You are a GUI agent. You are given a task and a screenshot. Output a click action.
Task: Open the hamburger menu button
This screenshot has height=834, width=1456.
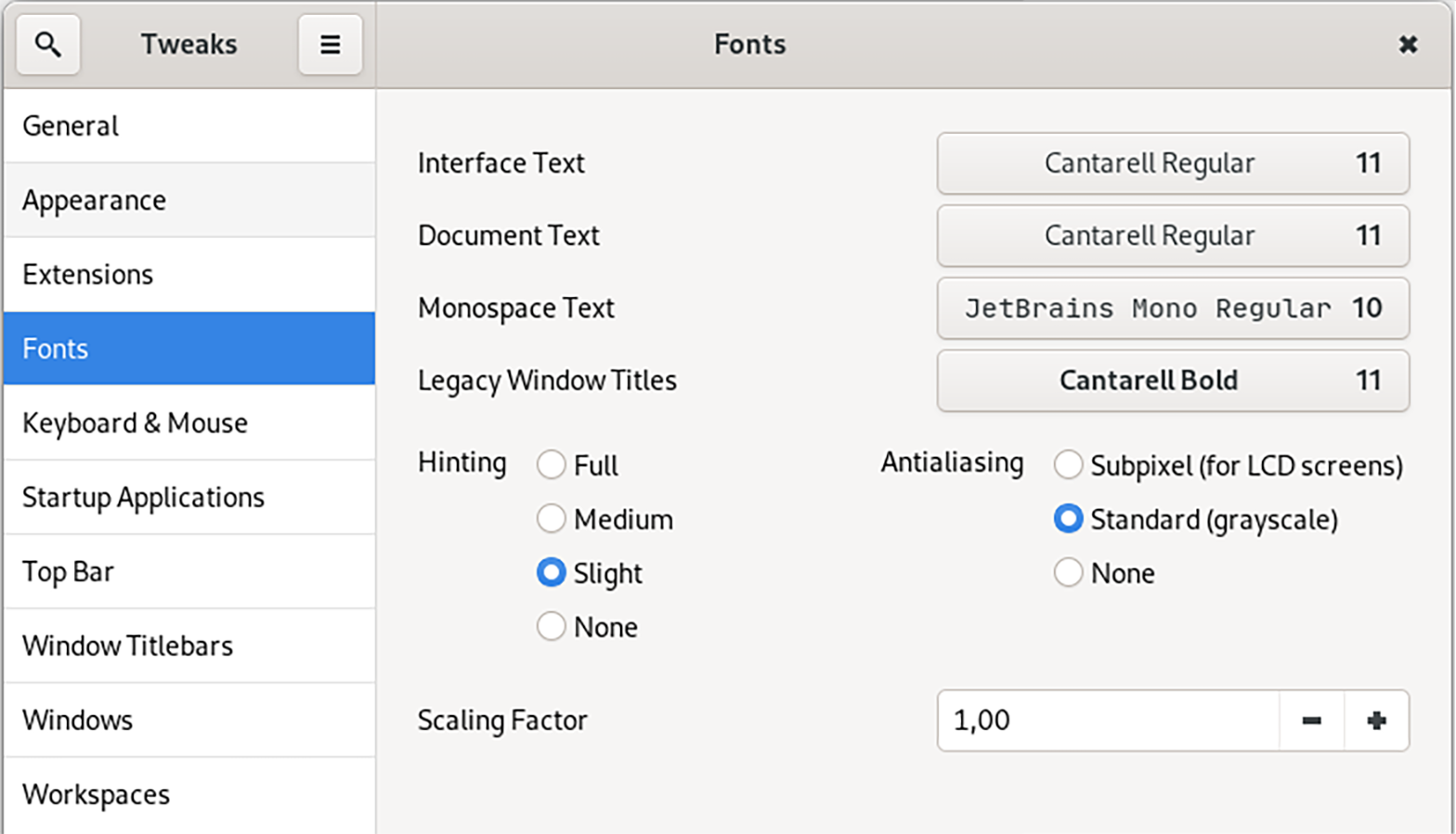pyautogui.click(x=330, y=44)
